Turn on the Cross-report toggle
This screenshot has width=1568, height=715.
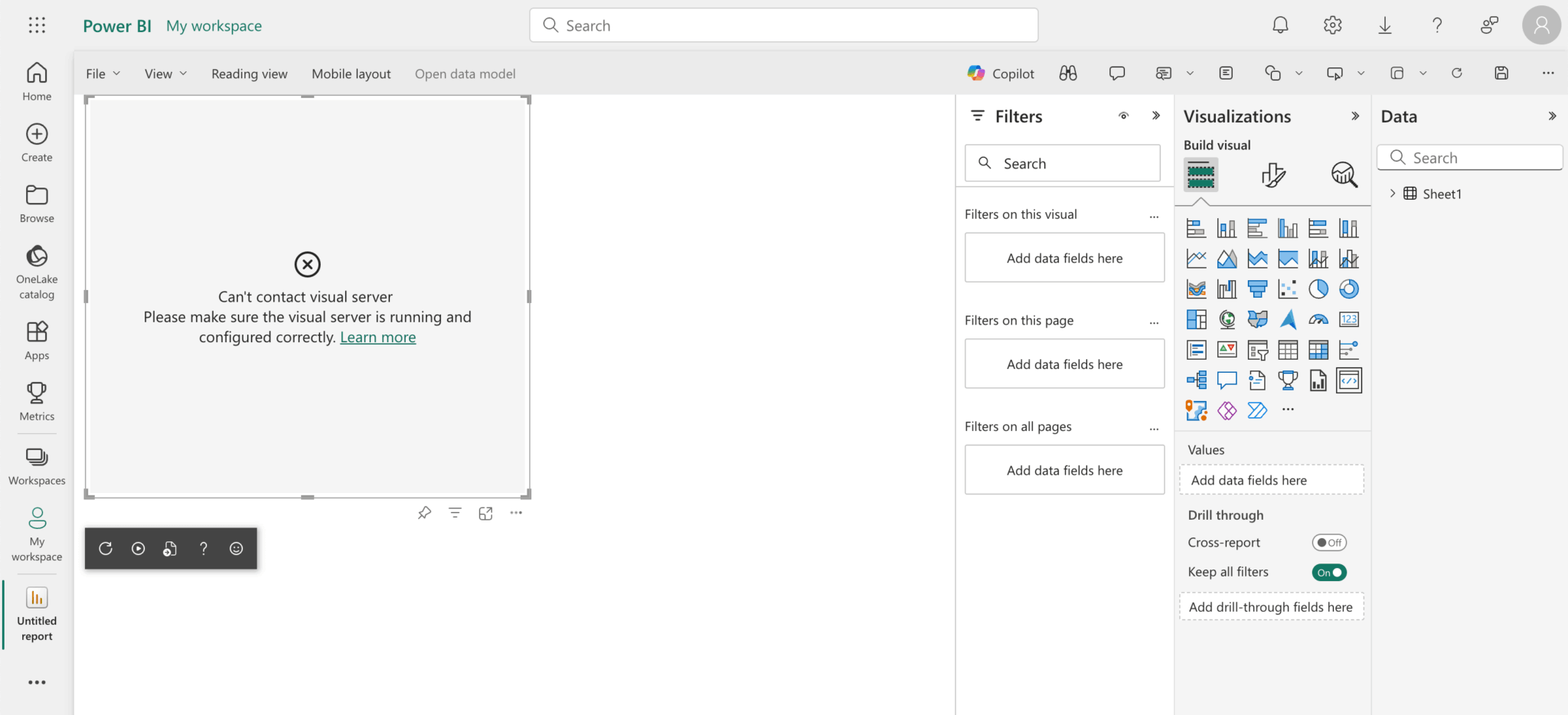(x=1328, y=543)
